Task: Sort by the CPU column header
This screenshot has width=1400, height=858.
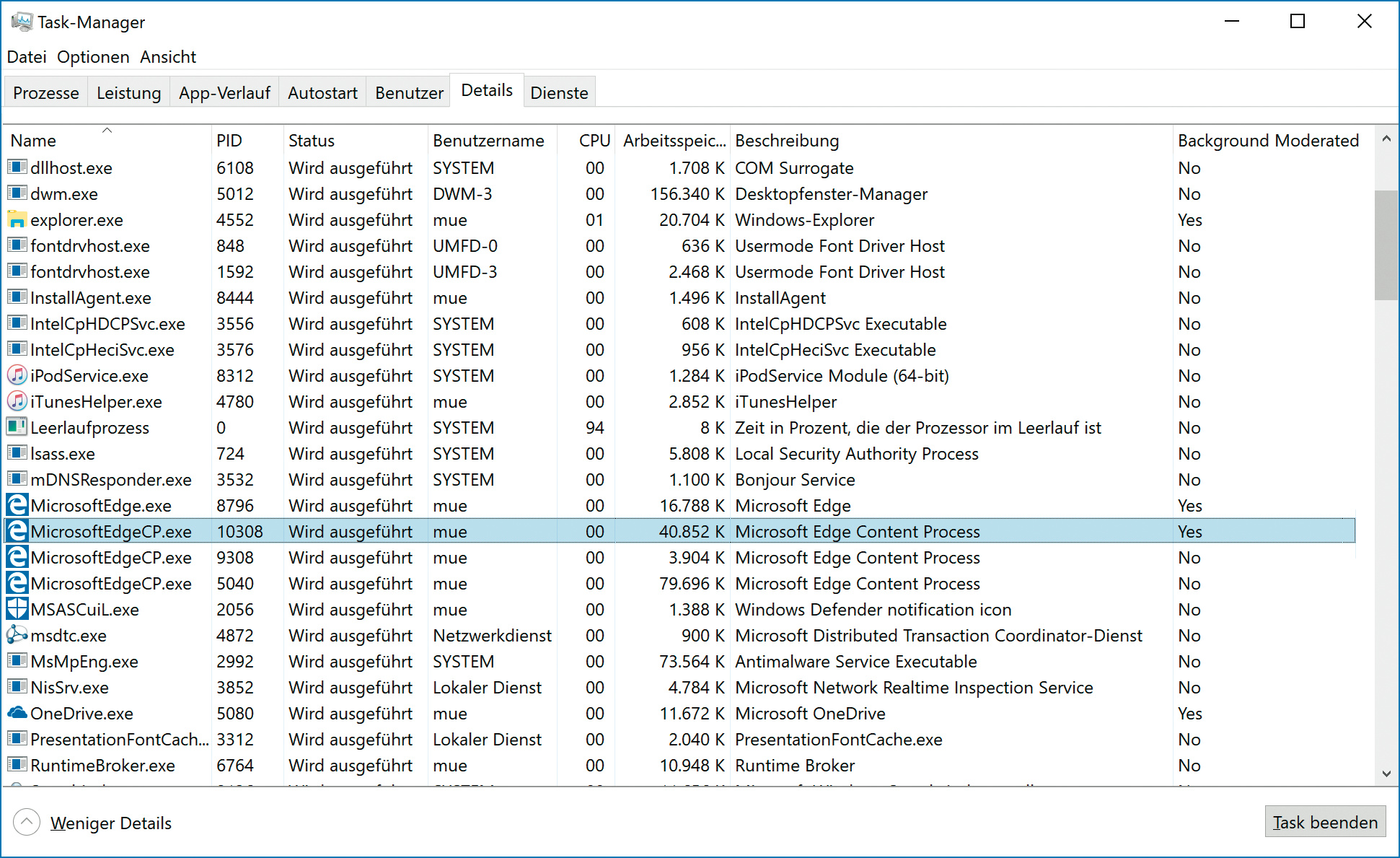Action: pyautogui.click(x=594, y=141)
